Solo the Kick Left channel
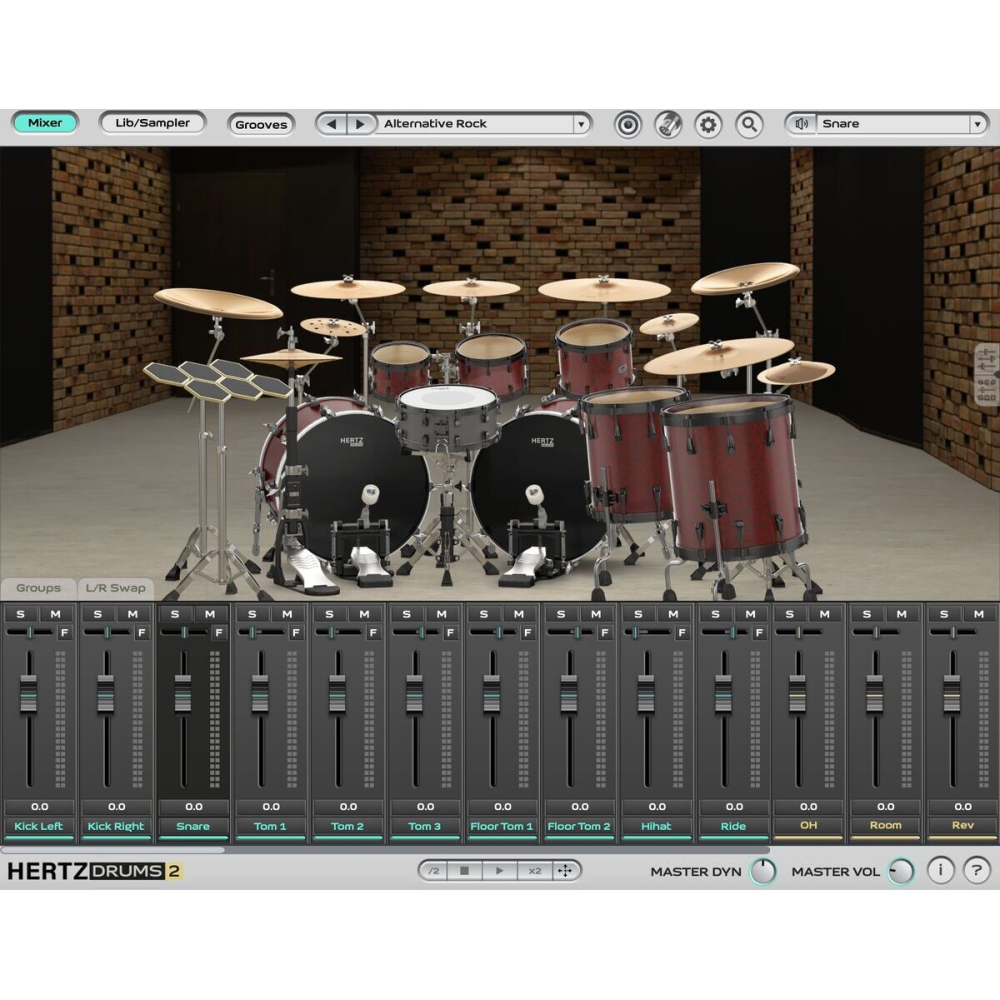Viewport: 1000px width, 1000px height. point(20,614)
